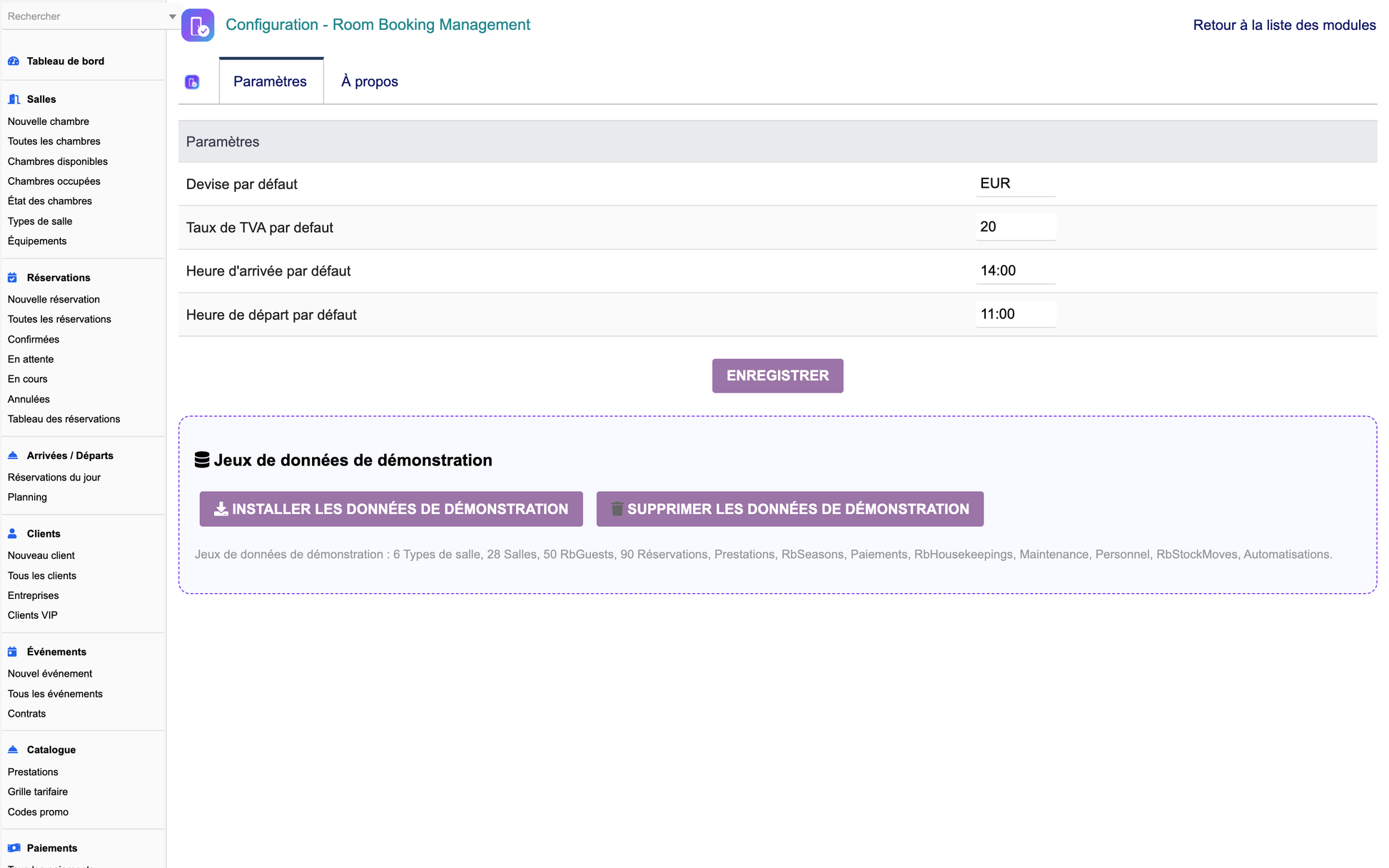Viewport: 1389px width, 868px height.
Task: Click the database icon beside Jeux de données
Action: click(202, 460)
